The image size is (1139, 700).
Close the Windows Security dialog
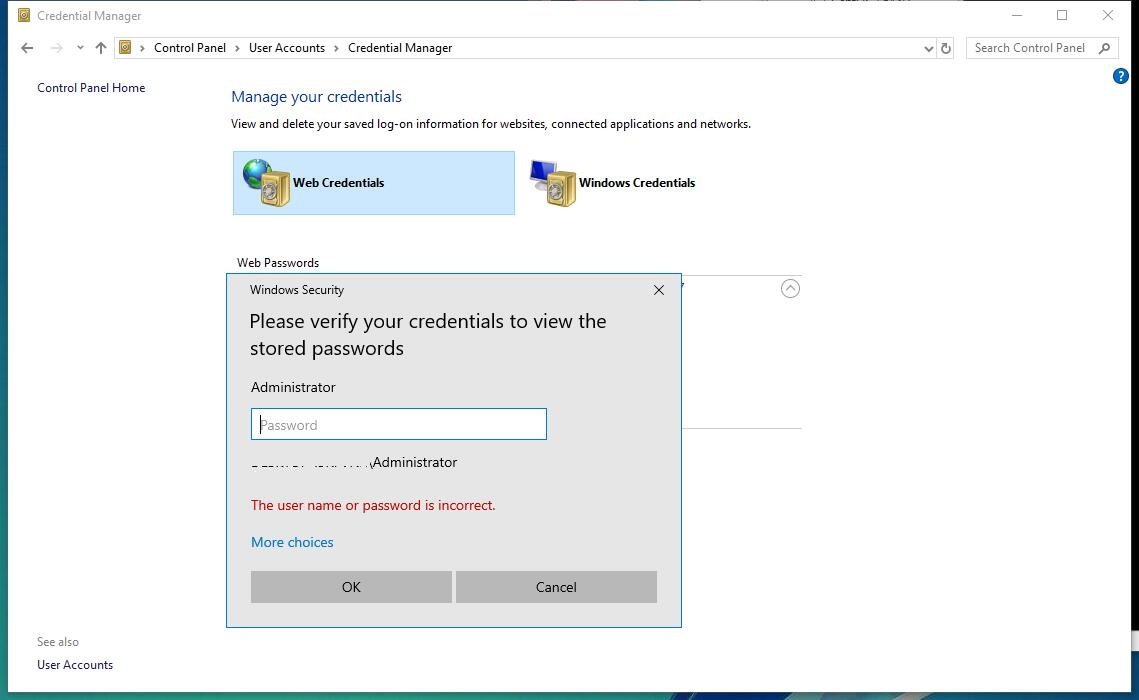click(659, 290)
